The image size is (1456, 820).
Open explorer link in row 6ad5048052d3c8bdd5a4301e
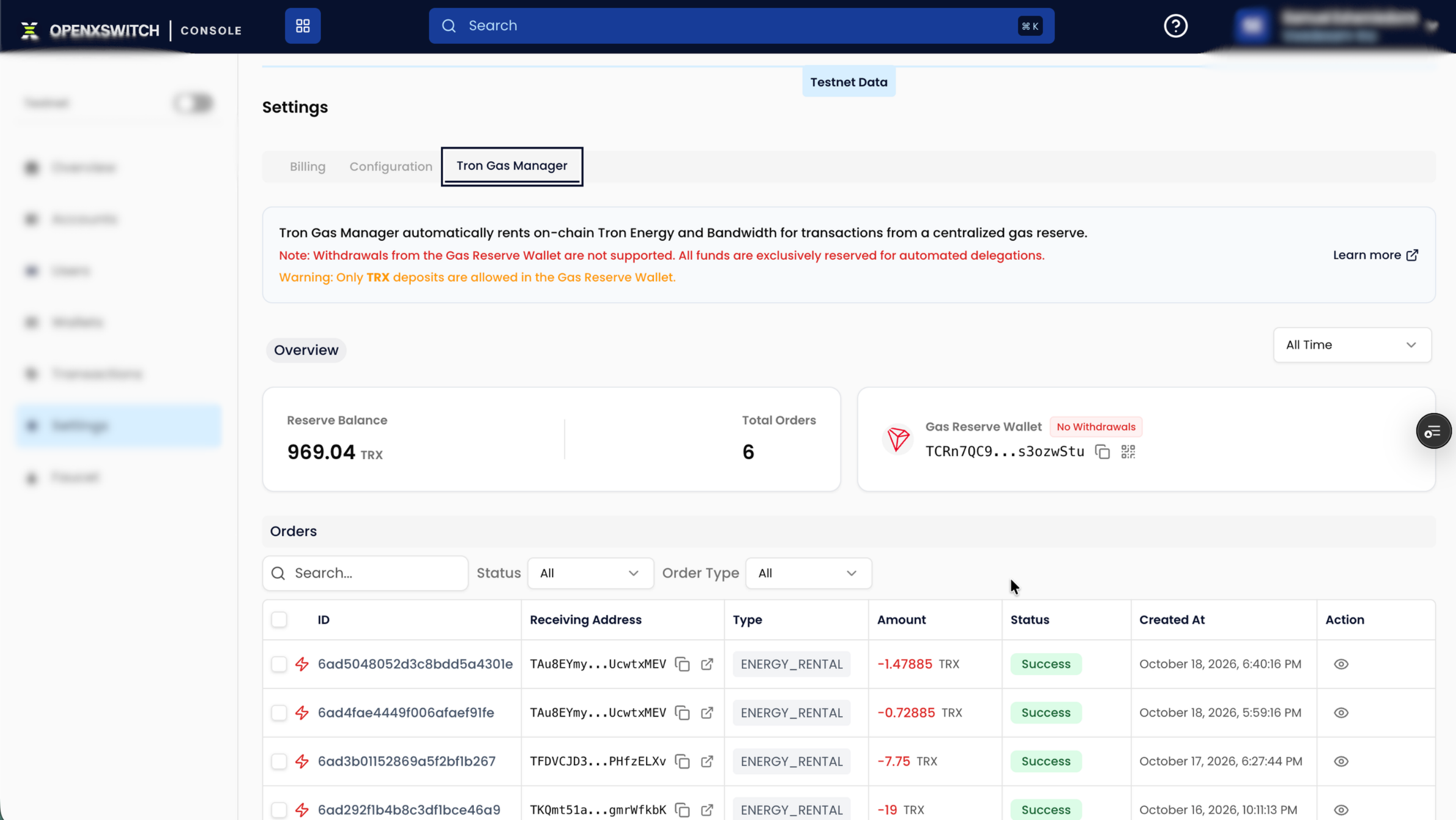[707, 664]
